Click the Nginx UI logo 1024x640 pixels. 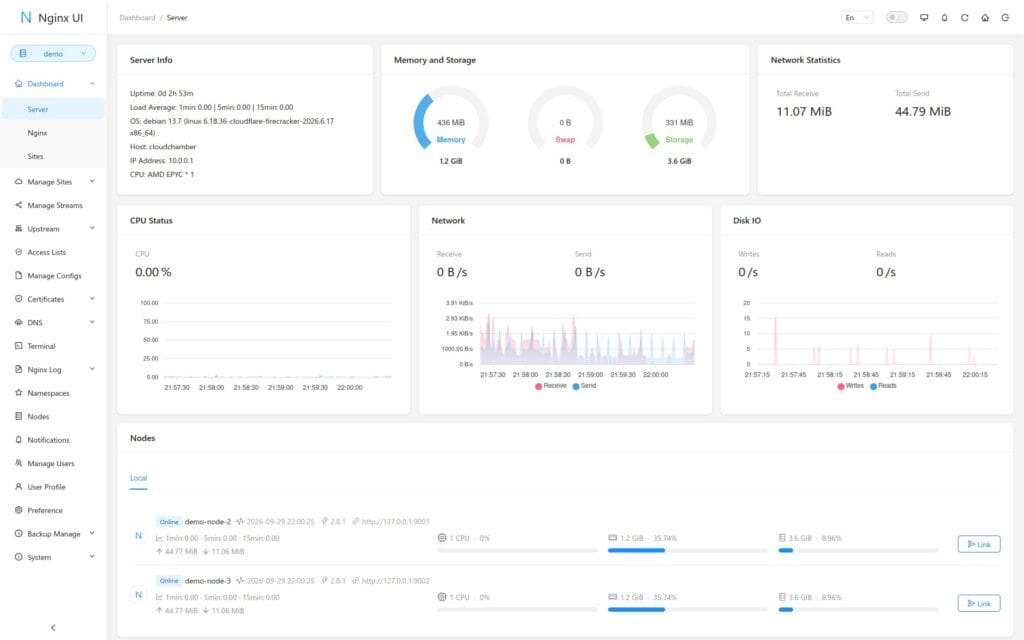click(52, 18)
